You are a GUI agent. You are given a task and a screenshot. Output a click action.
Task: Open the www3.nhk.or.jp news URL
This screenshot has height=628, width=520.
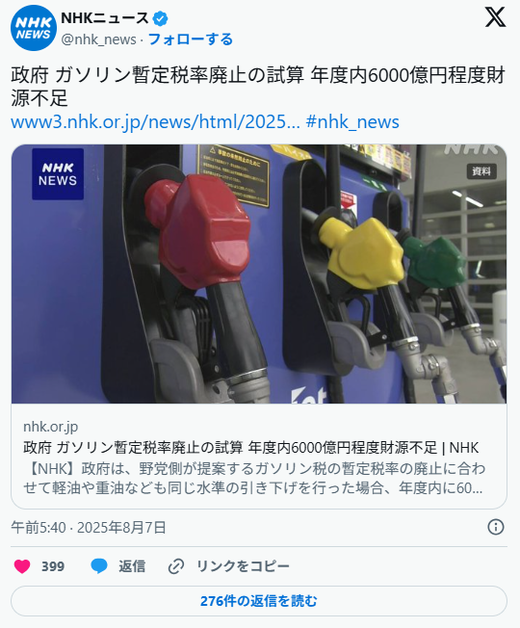(155, 122)
